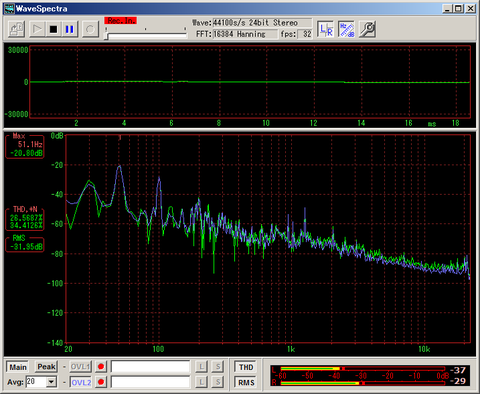Toggle the OVL2 overlay button

click(81, 382)
